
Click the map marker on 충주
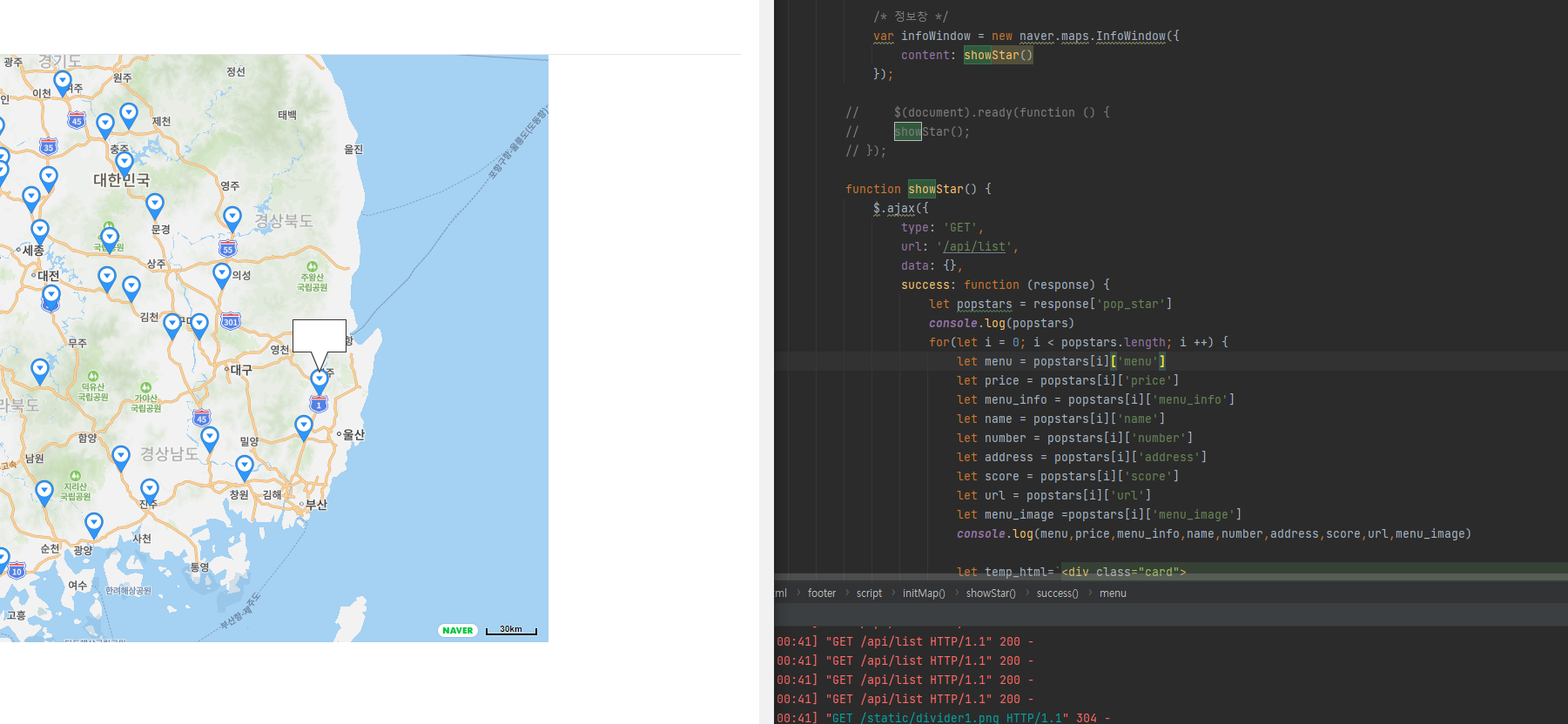click(124, 163)
